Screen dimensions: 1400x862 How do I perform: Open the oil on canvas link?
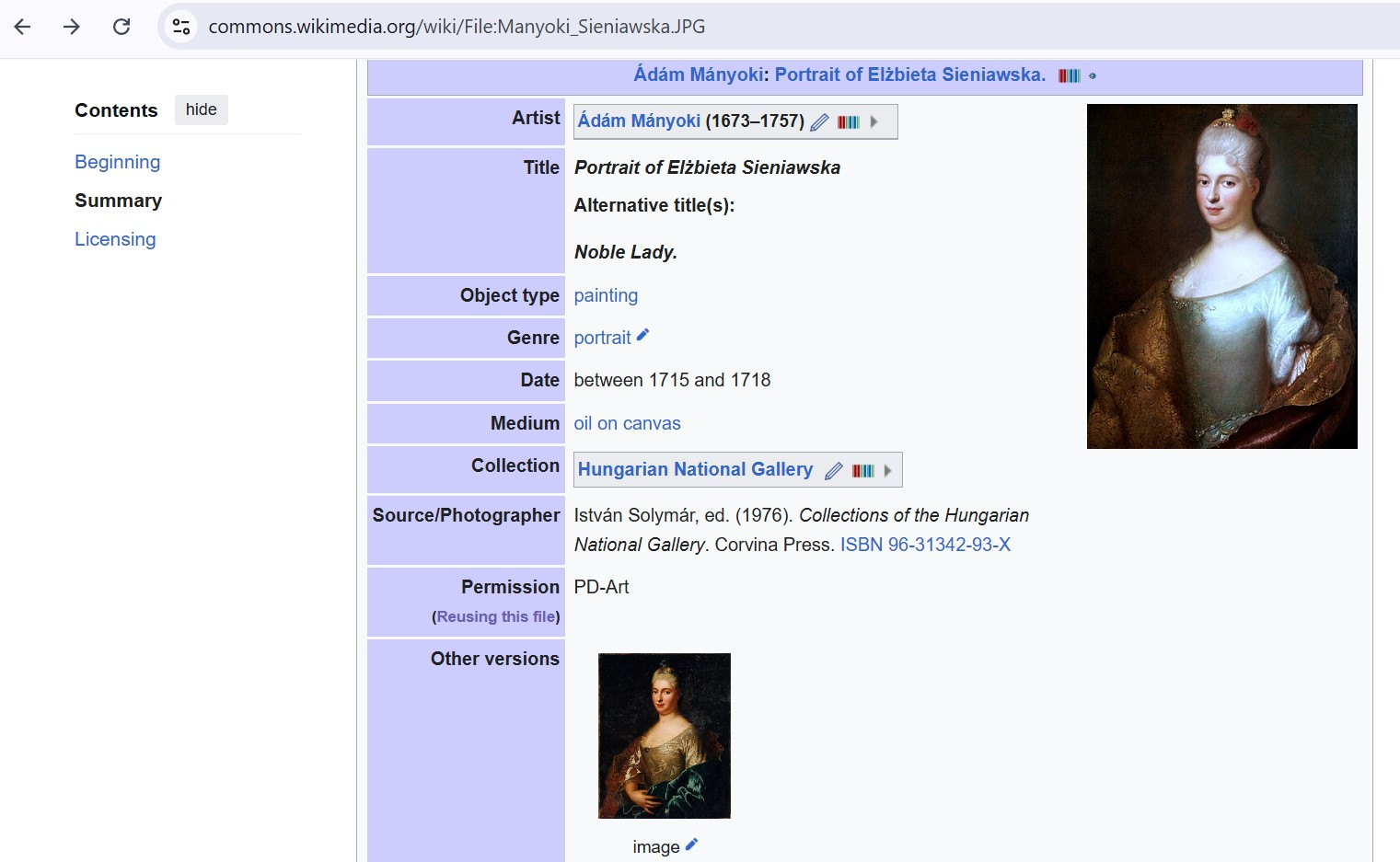coord(627,423)
